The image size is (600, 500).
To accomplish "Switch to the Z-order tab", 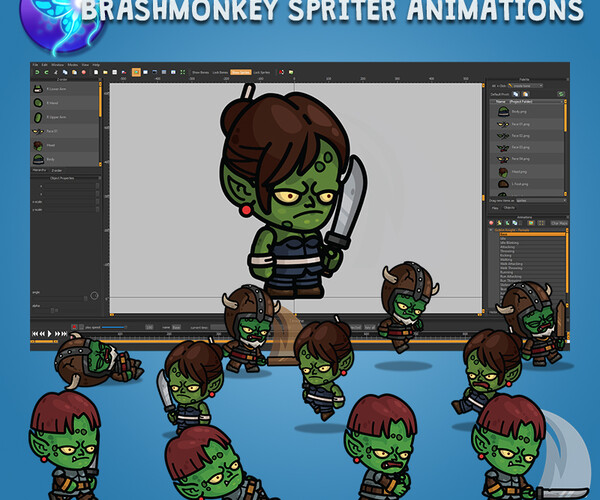I will (x=57, y=170).
